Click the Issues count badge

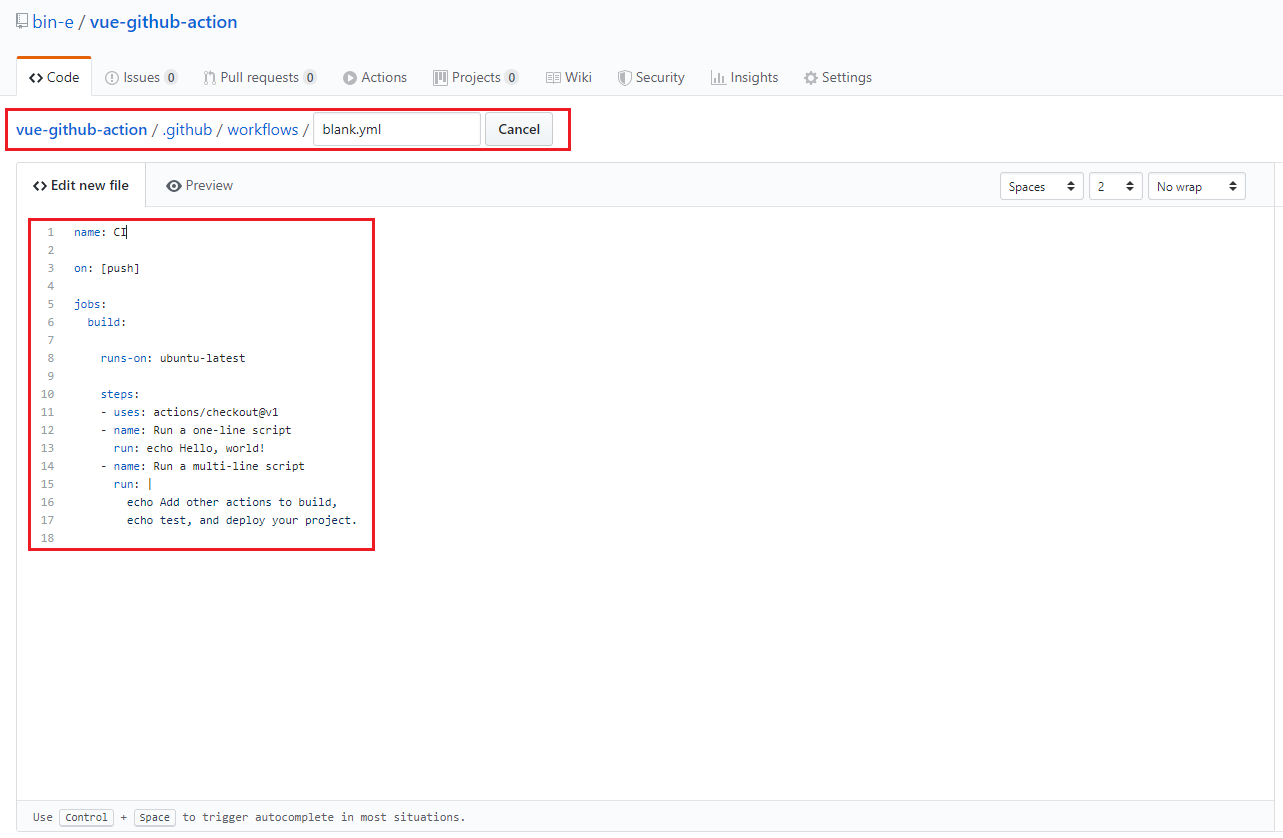171,78
